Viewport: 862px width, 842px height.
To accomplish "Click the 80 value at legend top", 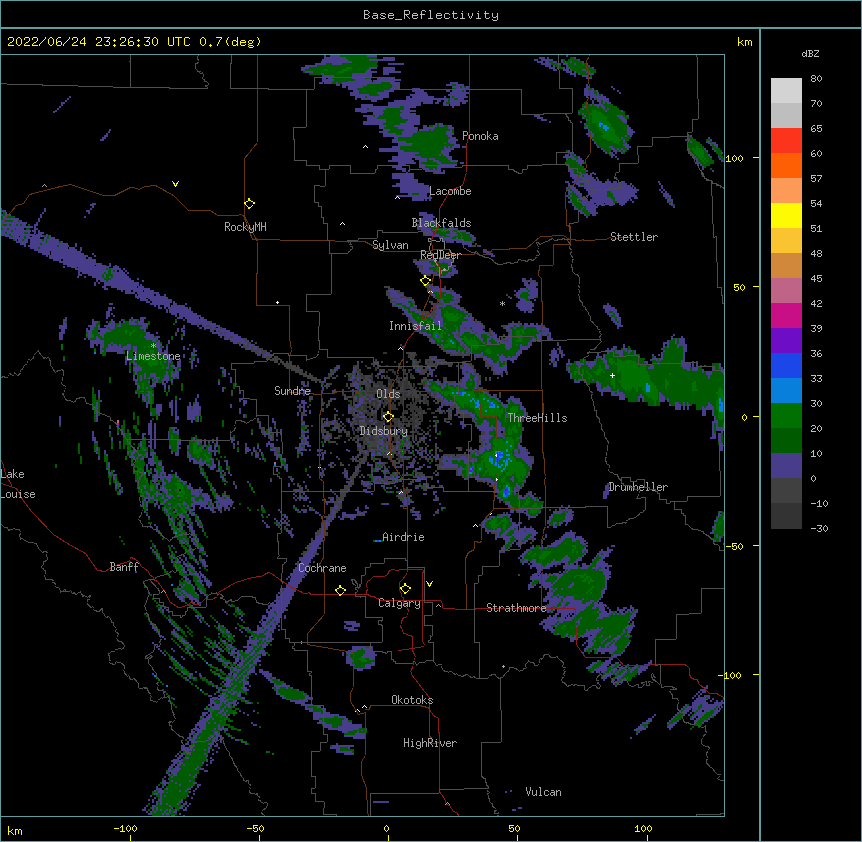I will point(816,79).
